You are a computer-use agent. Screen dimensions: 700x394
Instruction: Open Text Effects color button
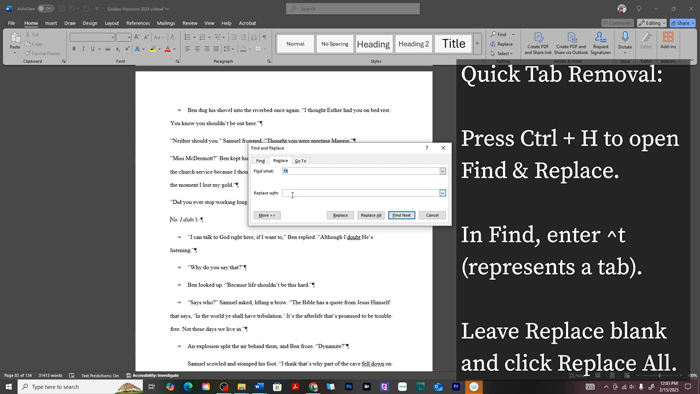(138, 49)
